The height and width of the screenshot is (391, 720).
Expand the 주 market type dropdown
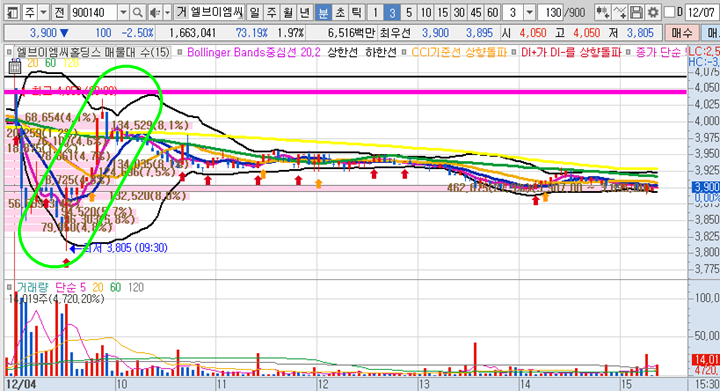pyautogui.click(x=43, y=12)
